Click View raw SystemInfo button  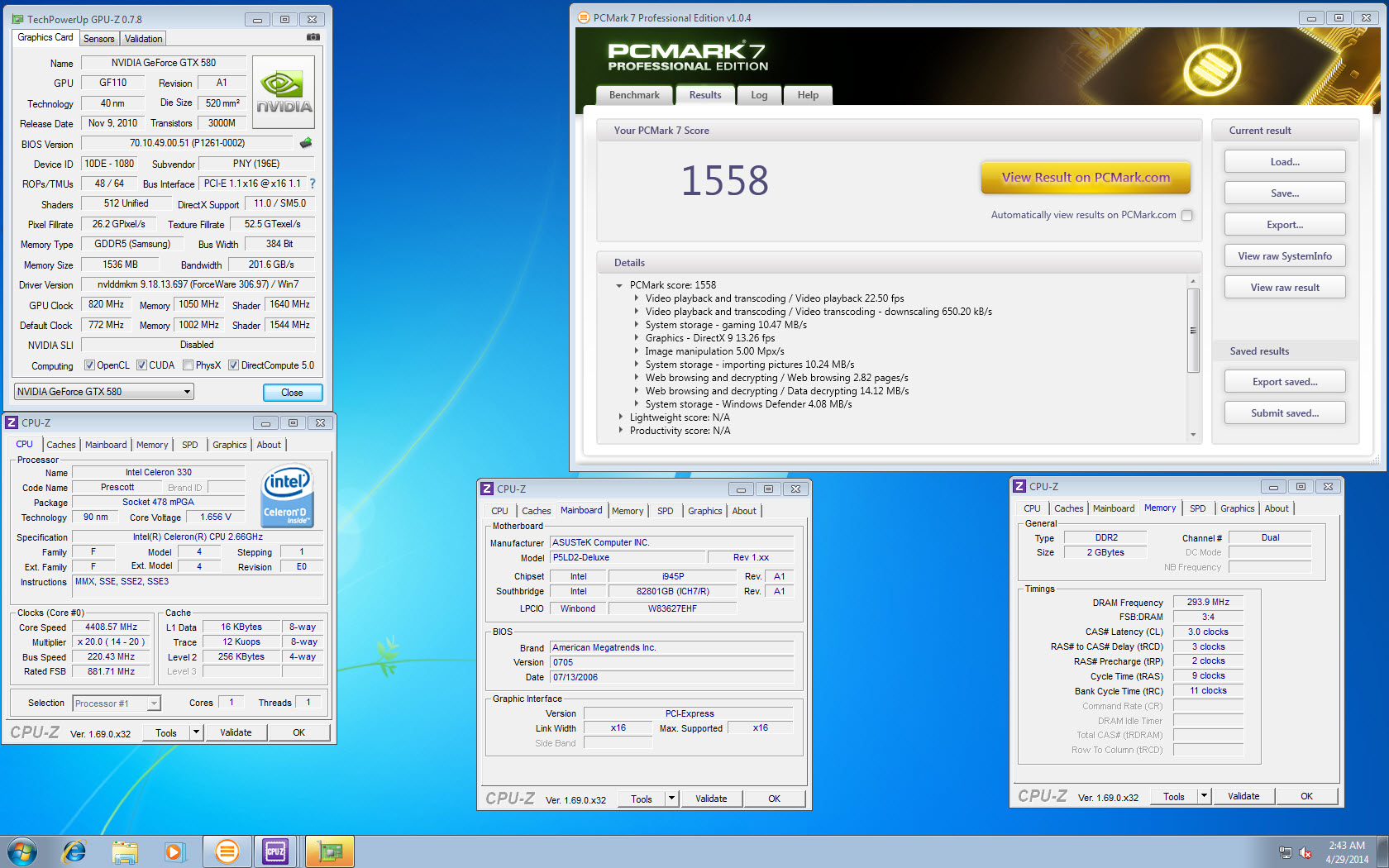[1285, 256]
